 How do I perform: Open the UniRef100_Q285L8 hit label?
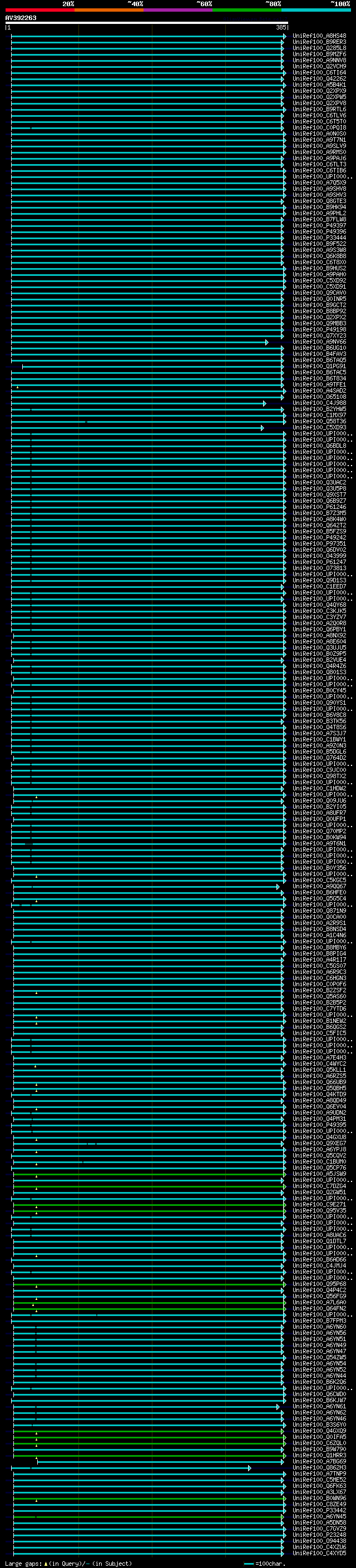pyautogui.click(x=319, y=48)
